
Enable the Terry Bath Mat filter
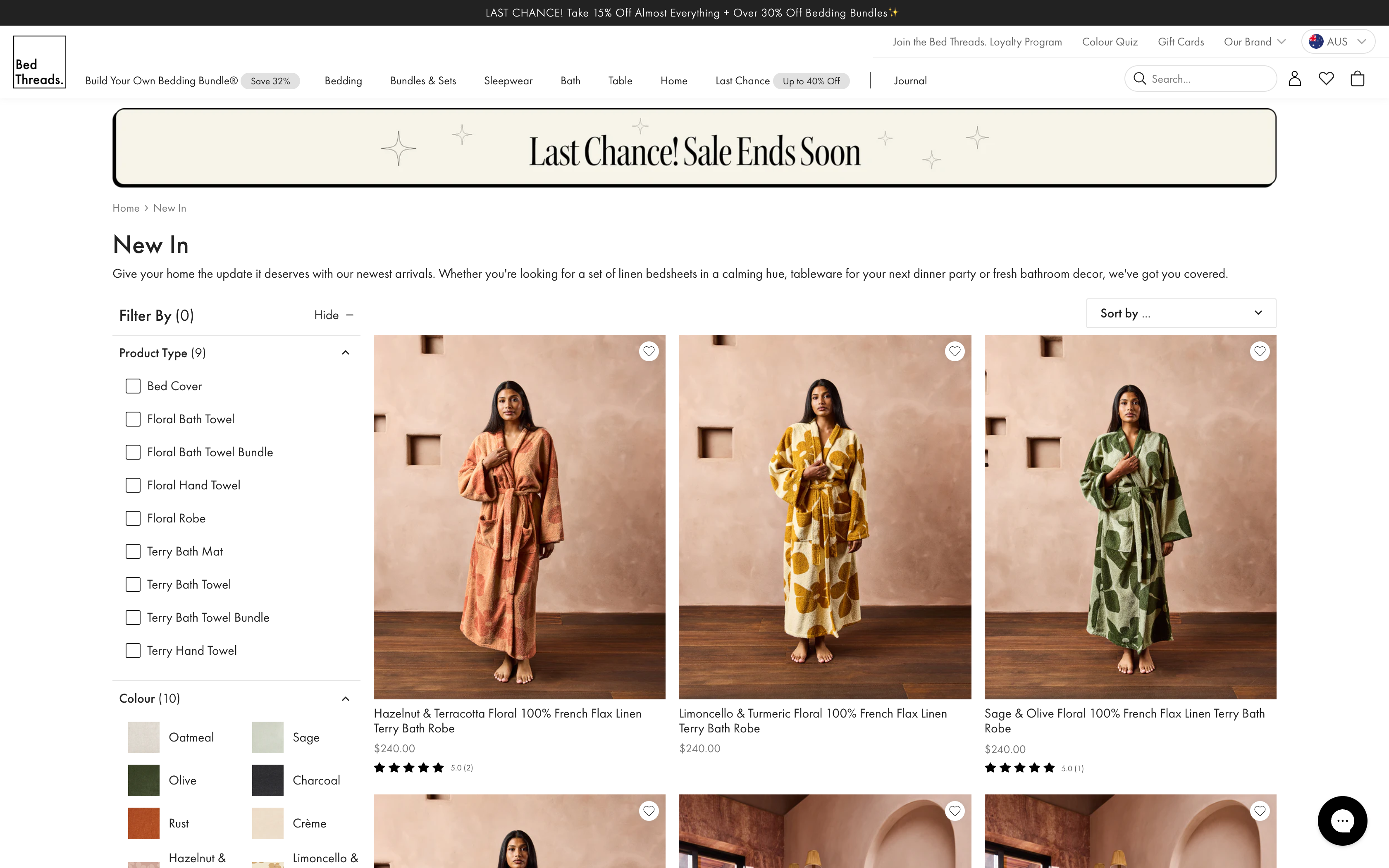point(133,552)
